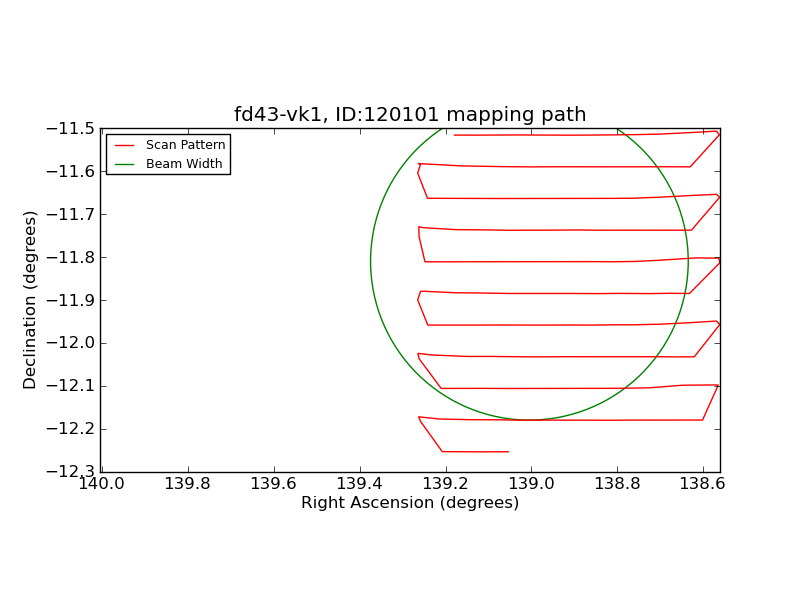The image size is (800, 600).
Task: Click the plot title 'fd43-vk1, ID:120101 mapping path'
Action: 410,114
